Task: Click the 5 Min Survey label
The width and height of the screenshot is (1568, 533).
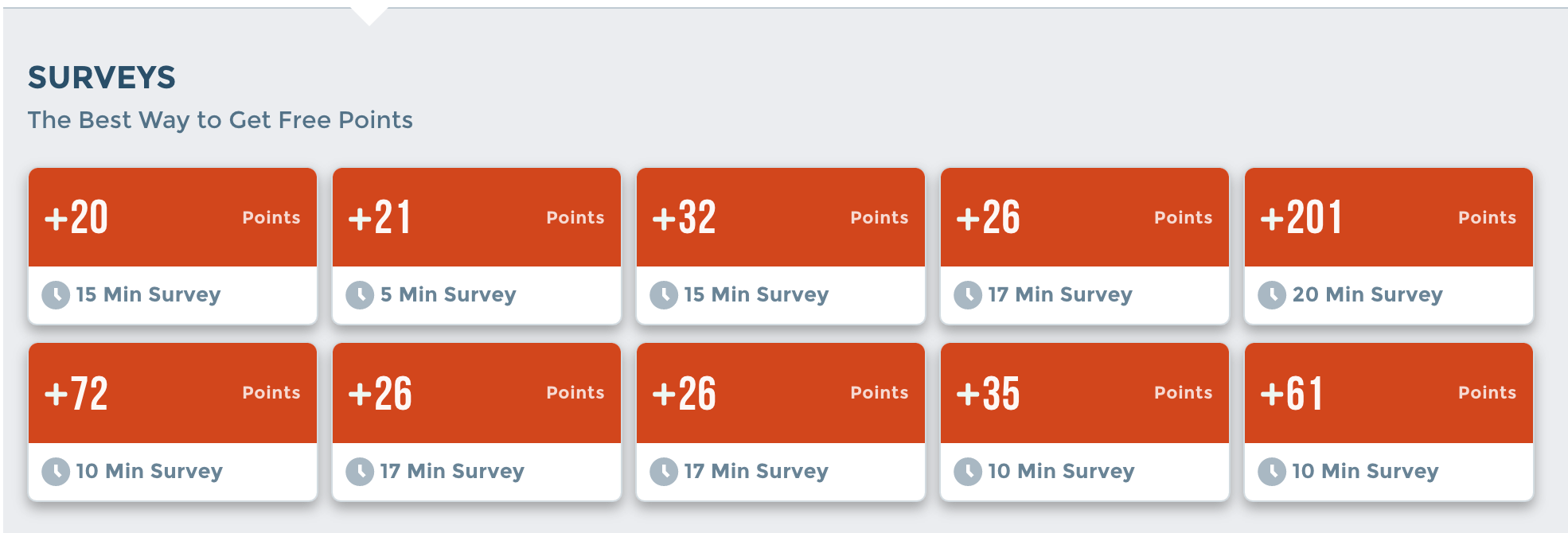Action: point(448,295)
